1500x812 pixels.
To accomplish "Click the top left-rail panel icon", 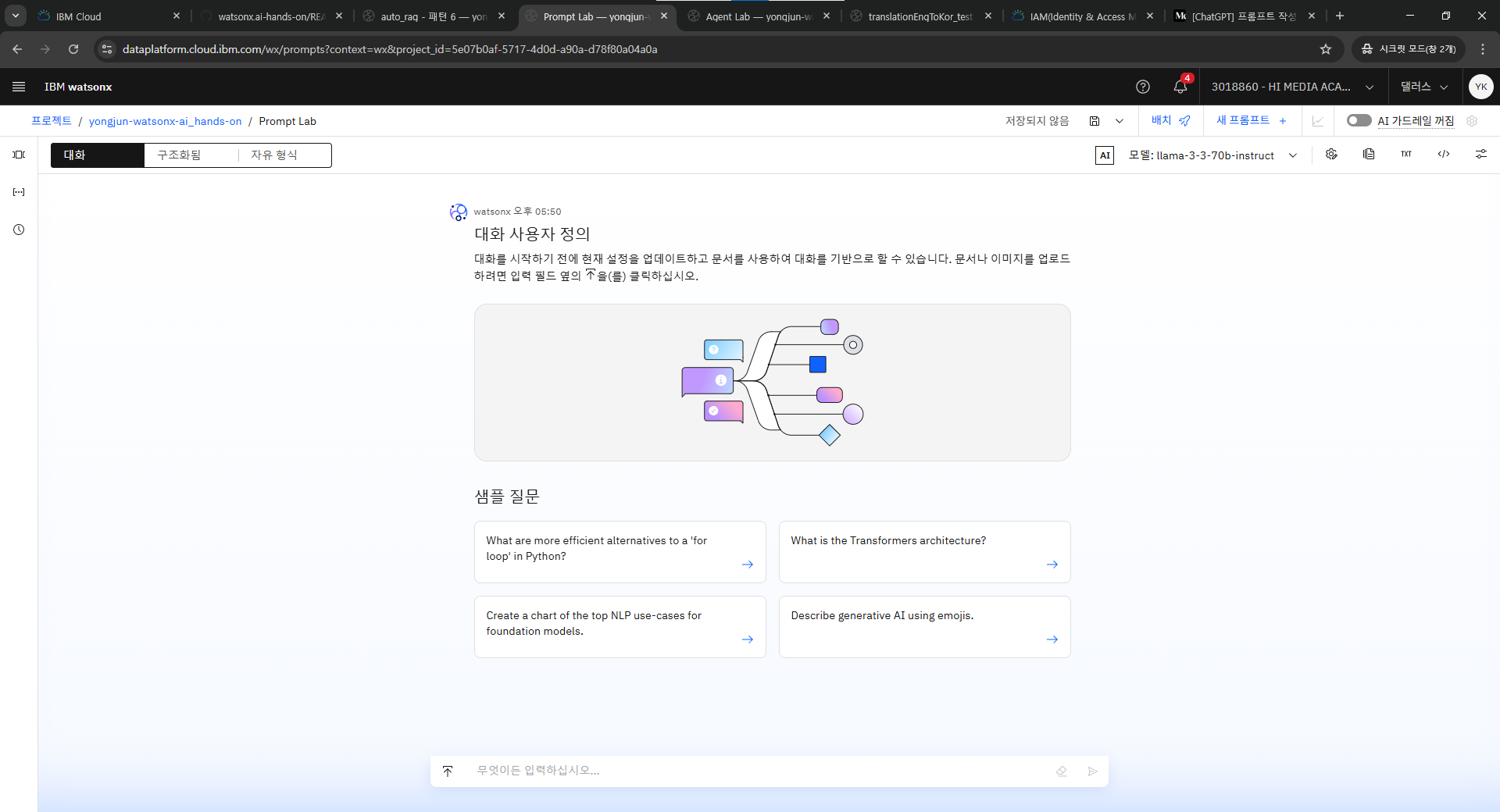I will pyautogui.click(x=19, y=155).
